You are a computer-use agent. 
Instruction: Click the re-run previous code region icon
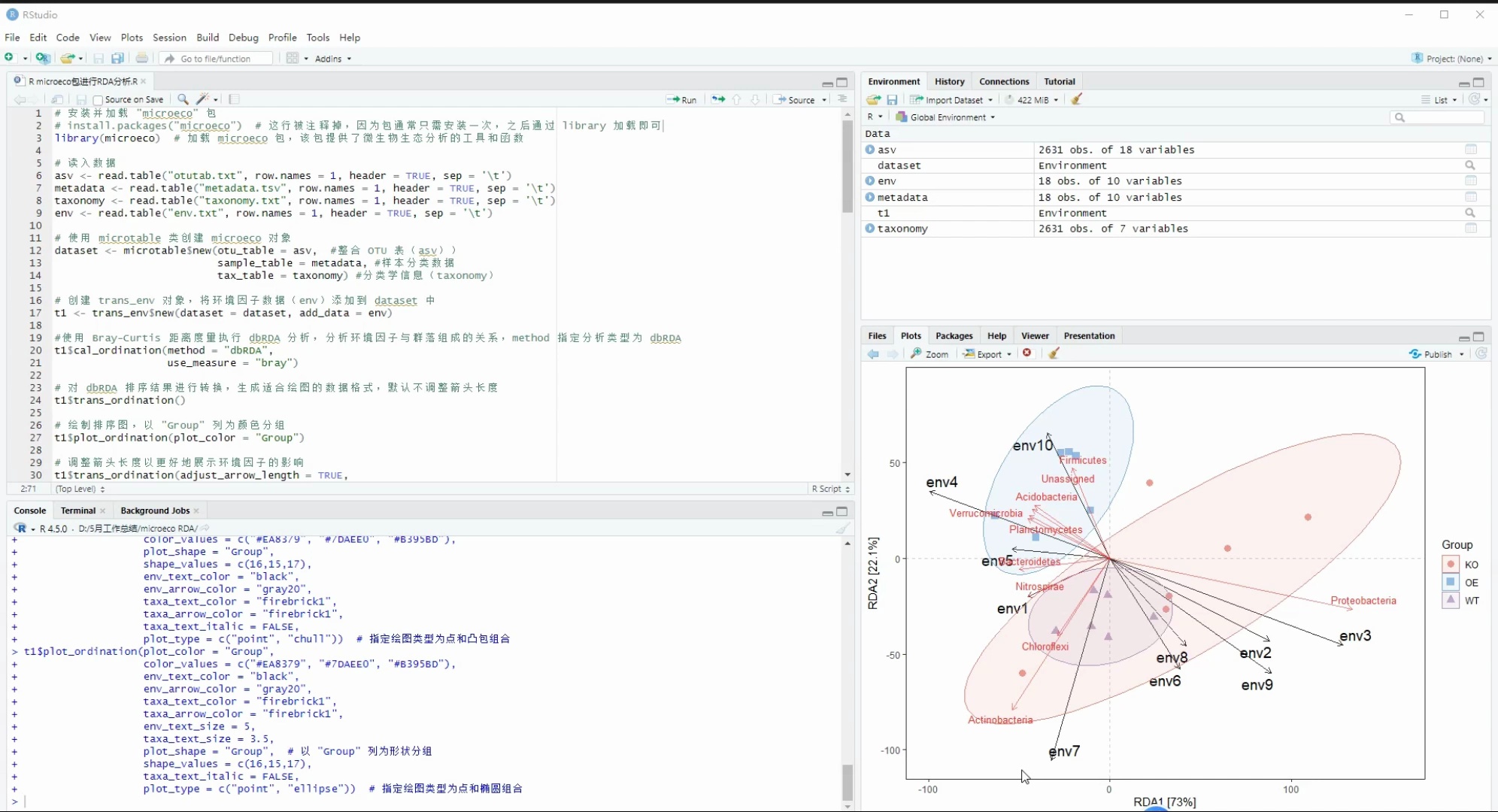(x=718, y=99)
